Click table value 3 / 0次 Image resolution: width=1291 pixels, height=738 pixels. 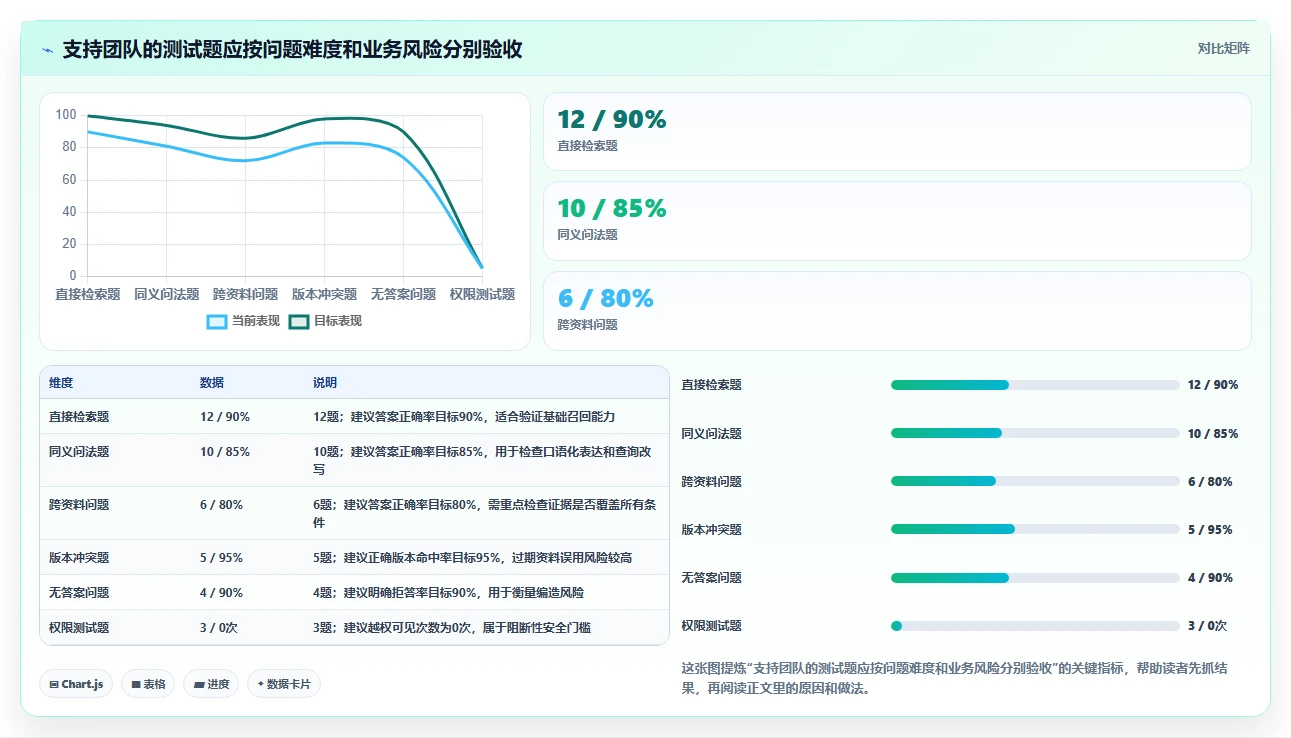point(220,628)
